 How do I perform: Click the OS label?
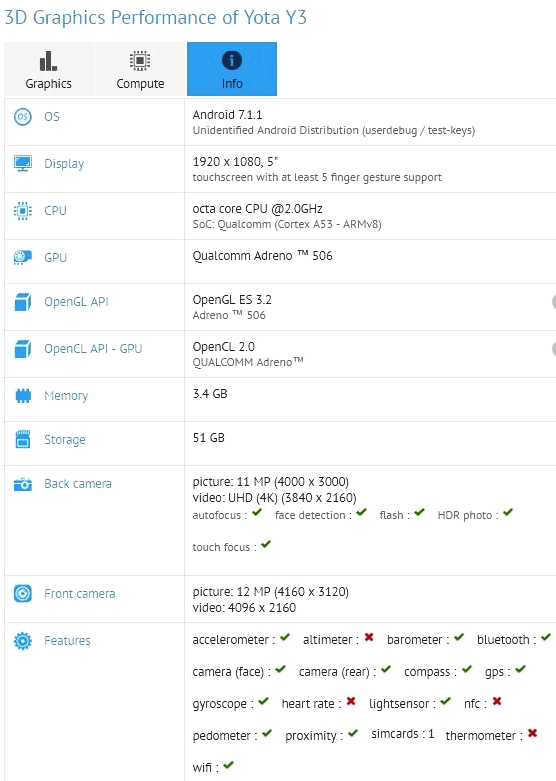(52, 117)
